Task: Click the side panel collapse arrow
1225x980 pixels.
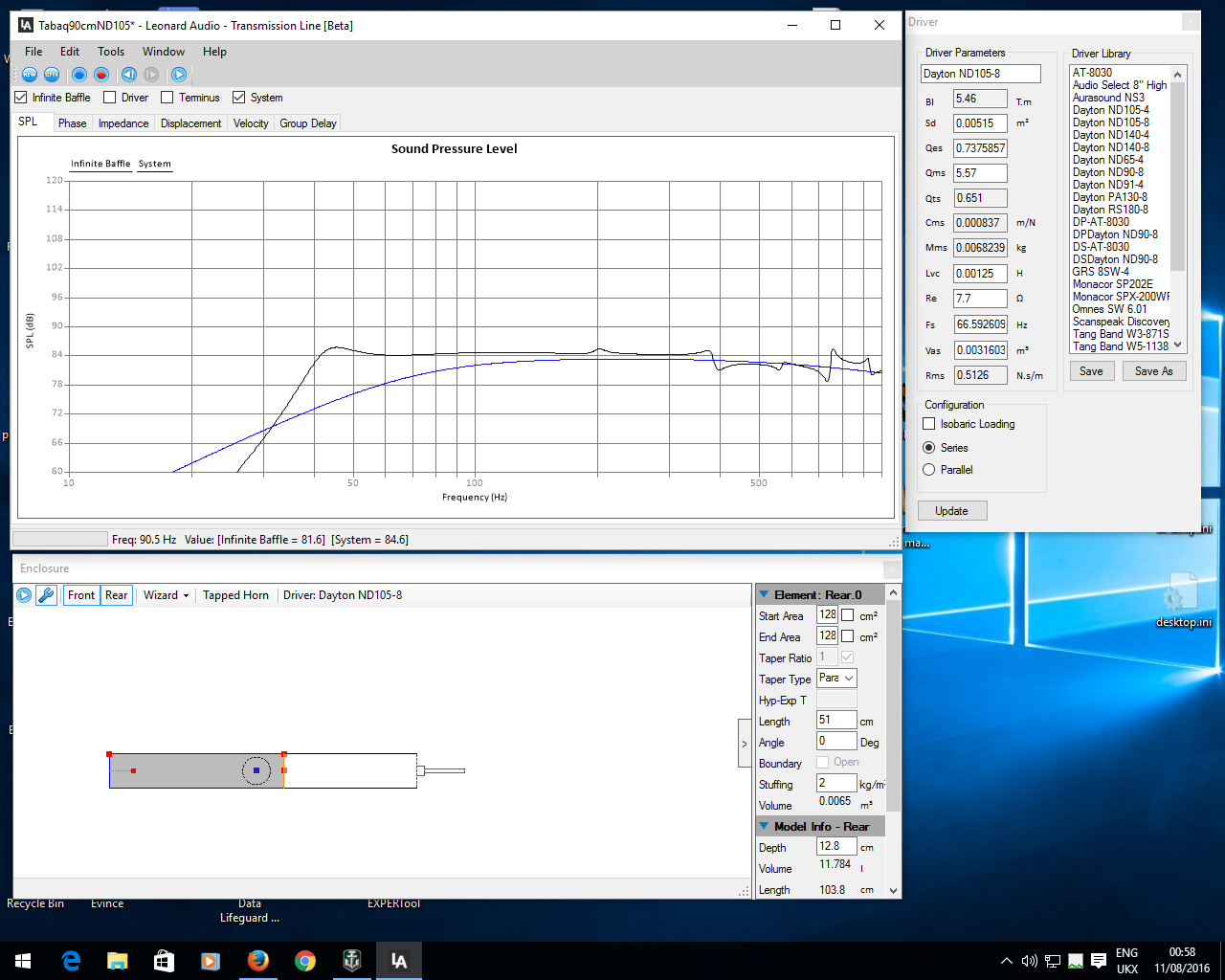Action: [745, 744]
